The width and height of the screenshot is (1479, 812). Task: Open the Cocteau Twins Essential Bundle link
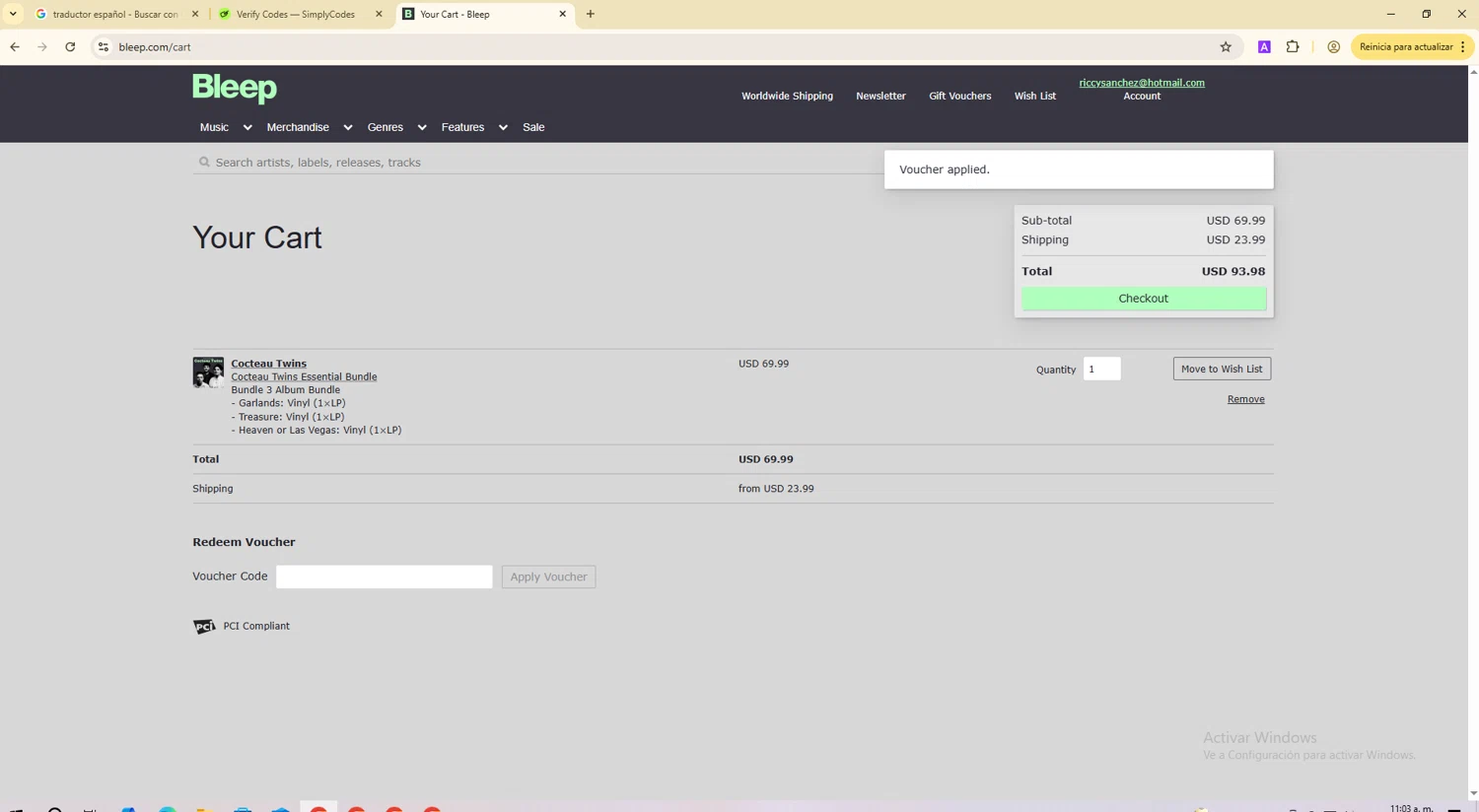(x=304, y=376)
